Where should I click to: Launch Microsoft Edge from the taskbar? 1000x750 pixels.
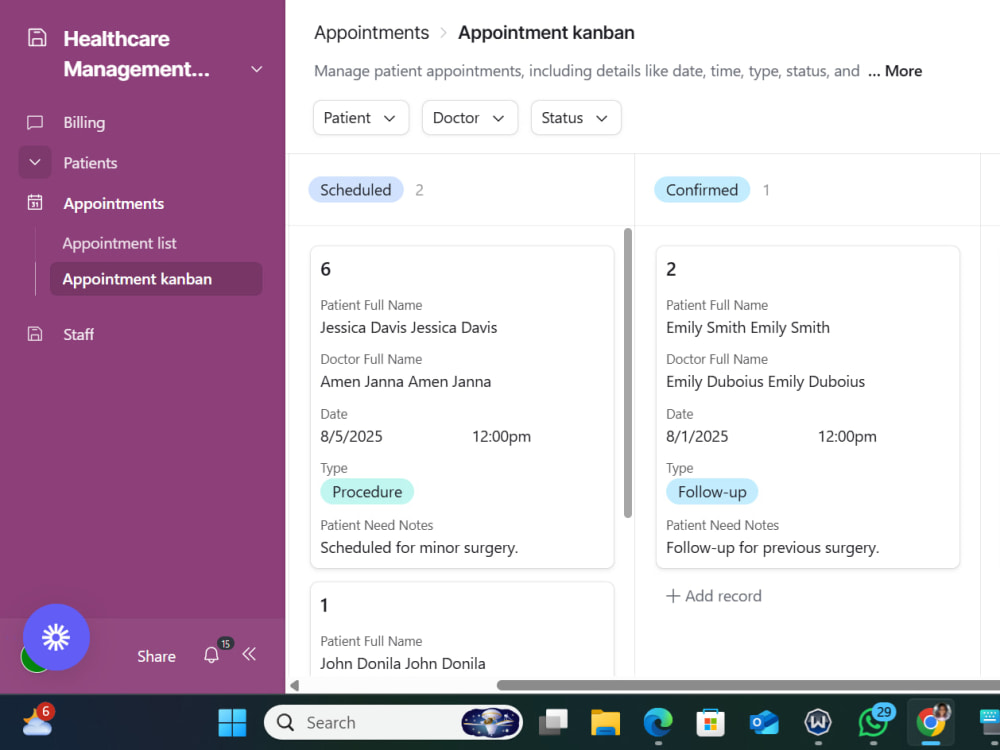[658, 723]
